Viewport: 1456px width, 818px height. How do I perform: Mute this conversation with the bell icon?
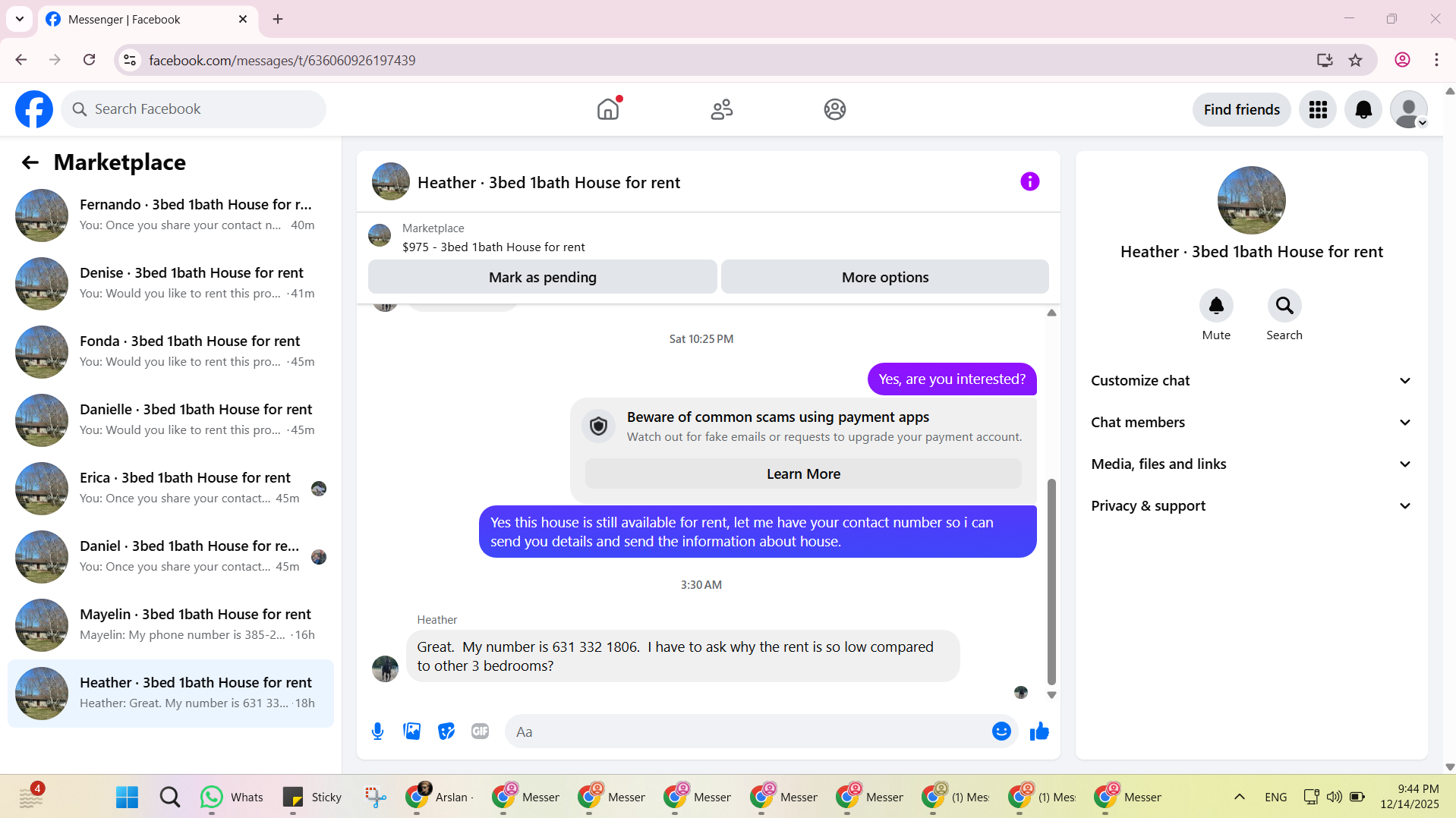point(1216,306)
